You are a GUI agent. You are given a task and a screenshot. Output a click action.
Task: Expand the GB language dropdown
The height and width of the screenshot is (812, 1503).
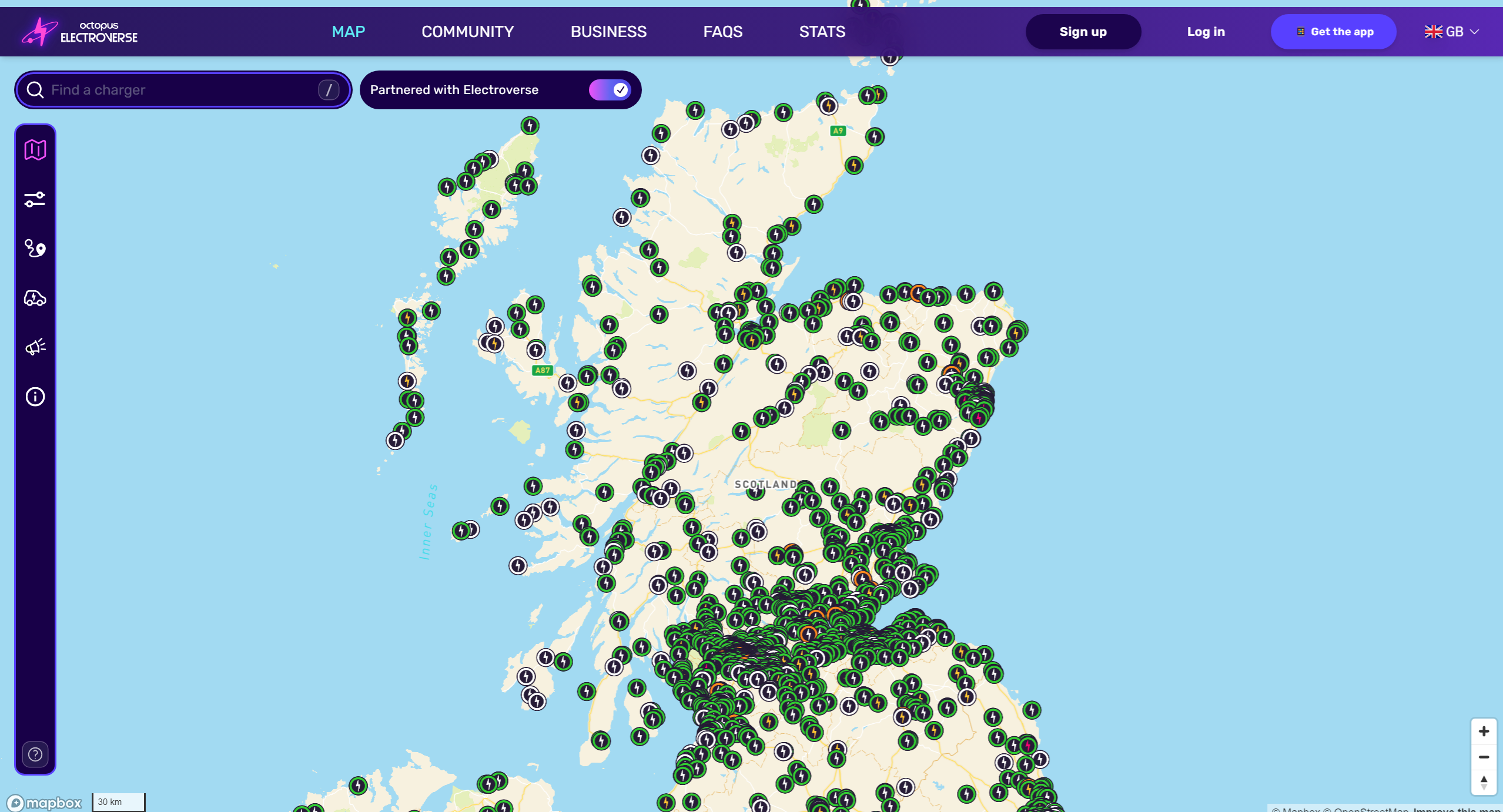coord(1451,32)
